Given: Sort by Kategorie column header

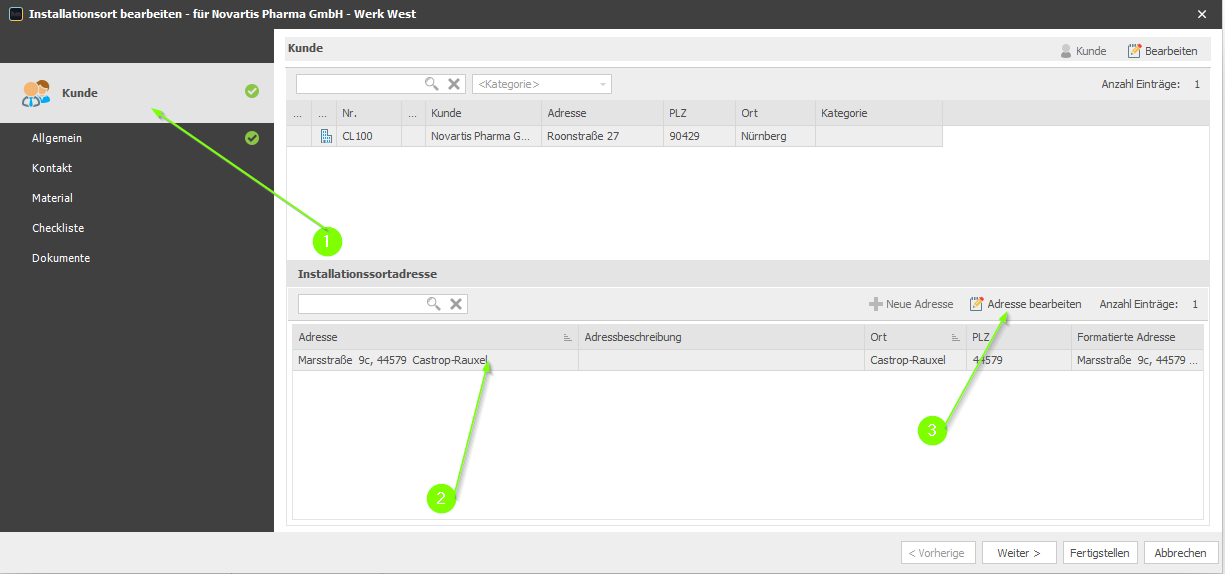Looking at the screenshot, I should pyautogui.click(x=879, y=113).
